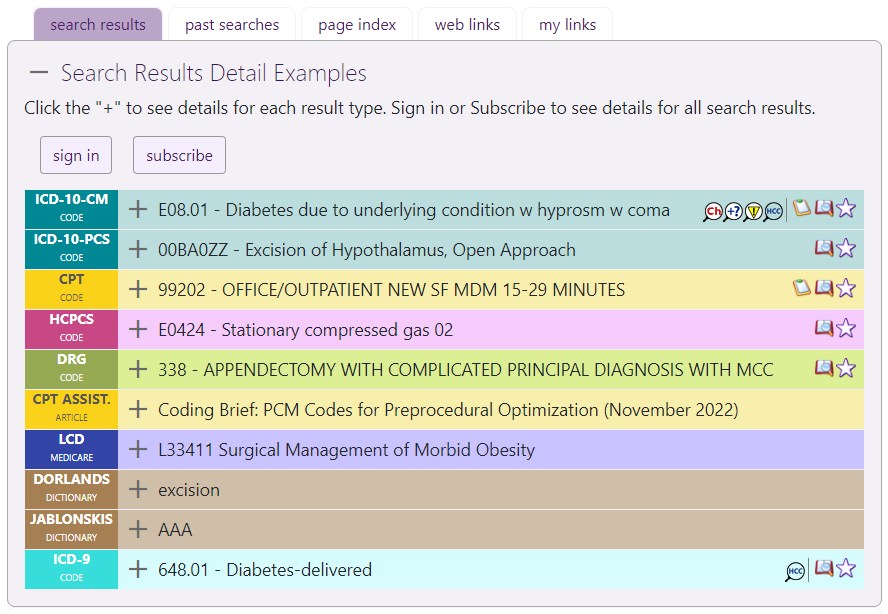Click the yellow warning icon on E08.01
This screenshot has width=888, height=614.
753,211
